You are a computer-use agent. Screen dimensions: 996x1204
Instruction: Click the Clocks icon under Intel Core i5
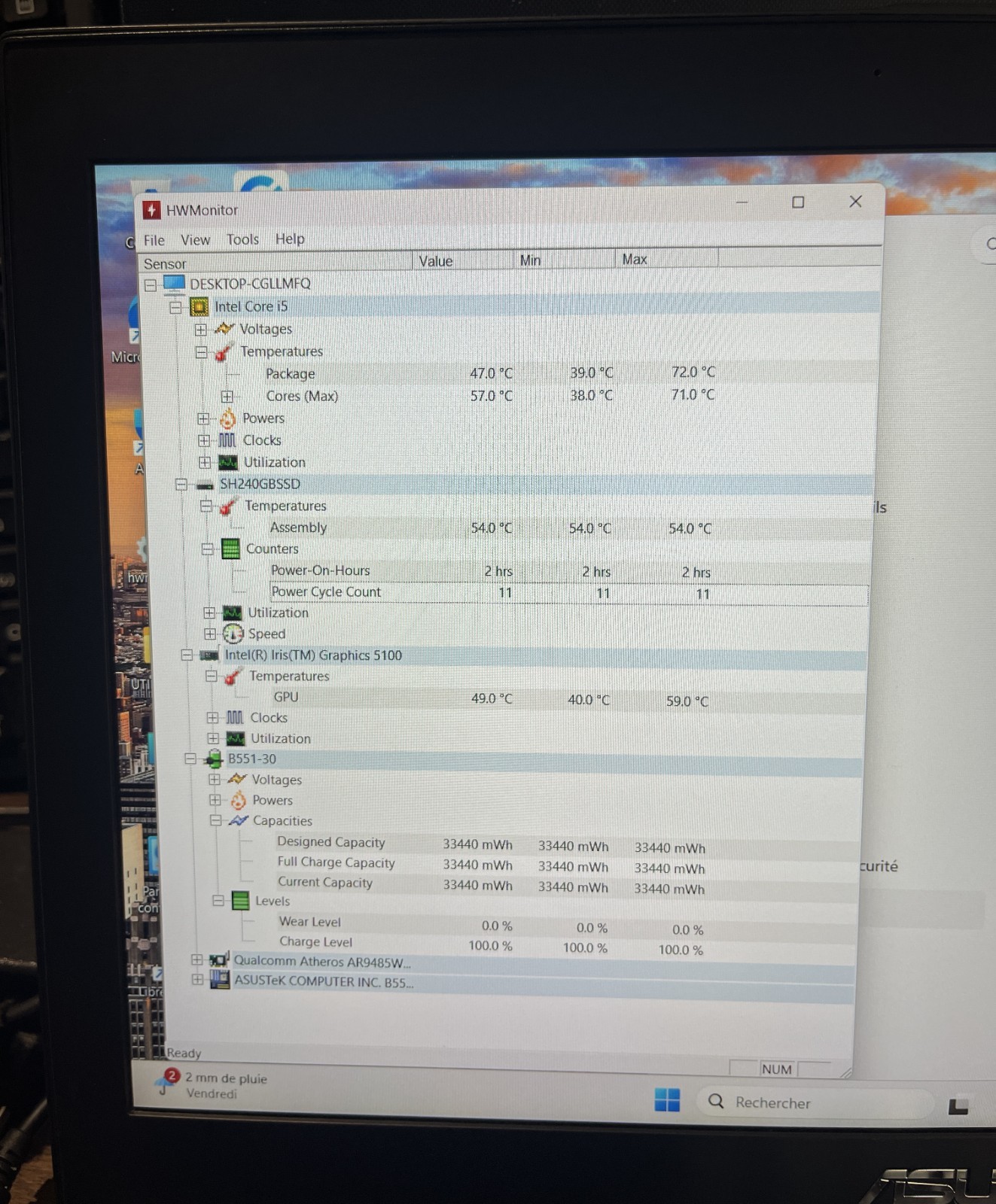227,440
